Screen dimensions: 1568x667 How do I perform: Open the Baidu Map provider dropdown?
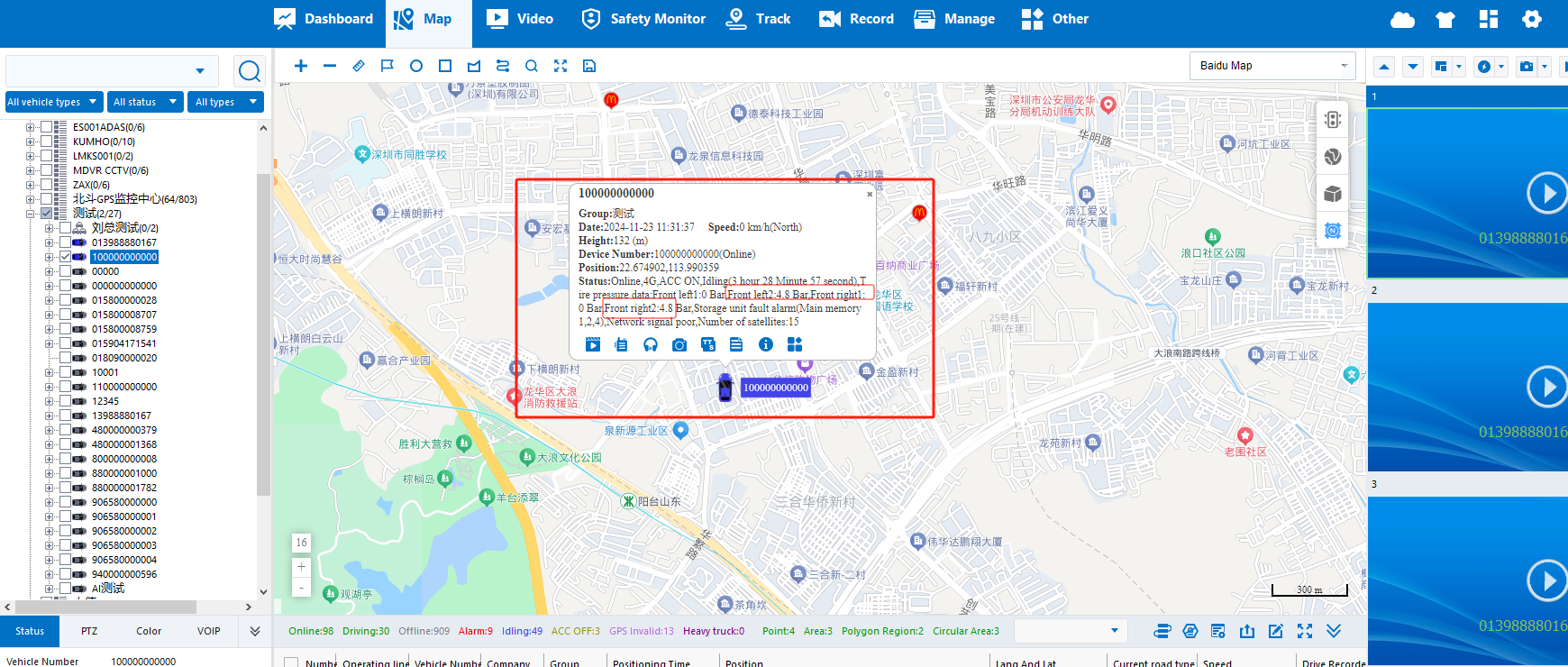coord(1272,66)
